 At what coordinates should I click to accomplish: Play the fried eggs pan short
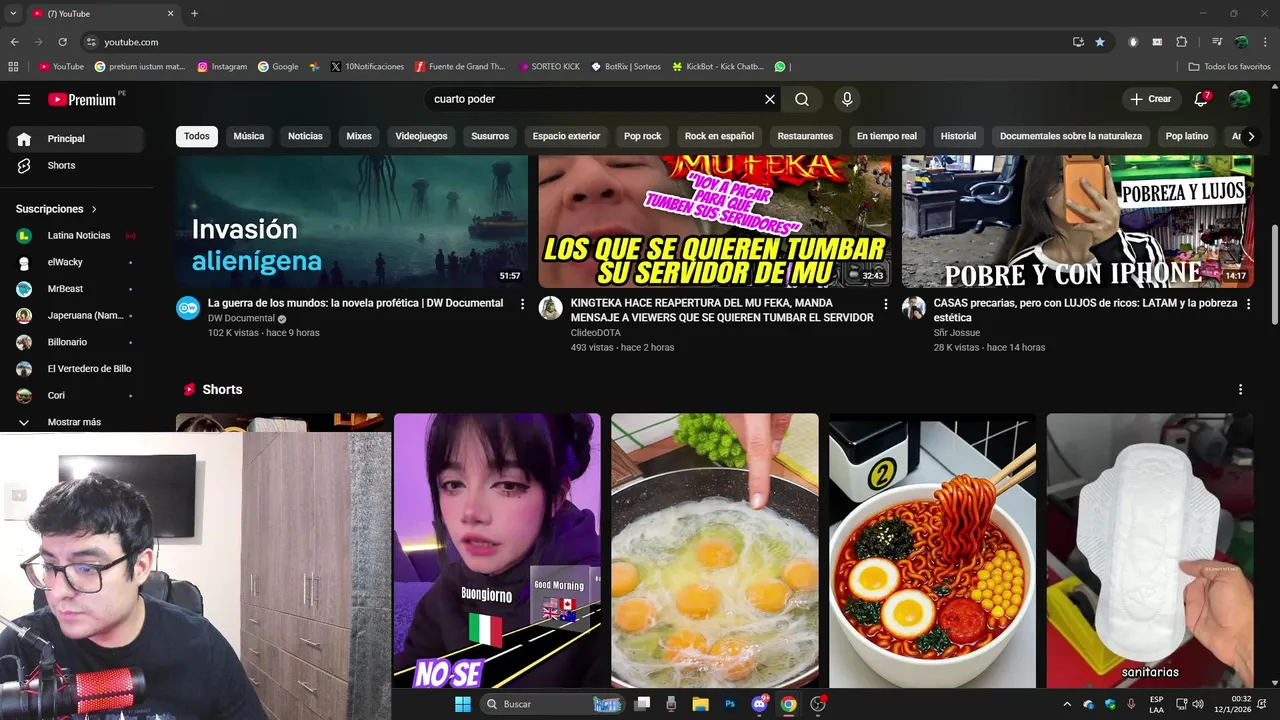click(x=715, y=551)
